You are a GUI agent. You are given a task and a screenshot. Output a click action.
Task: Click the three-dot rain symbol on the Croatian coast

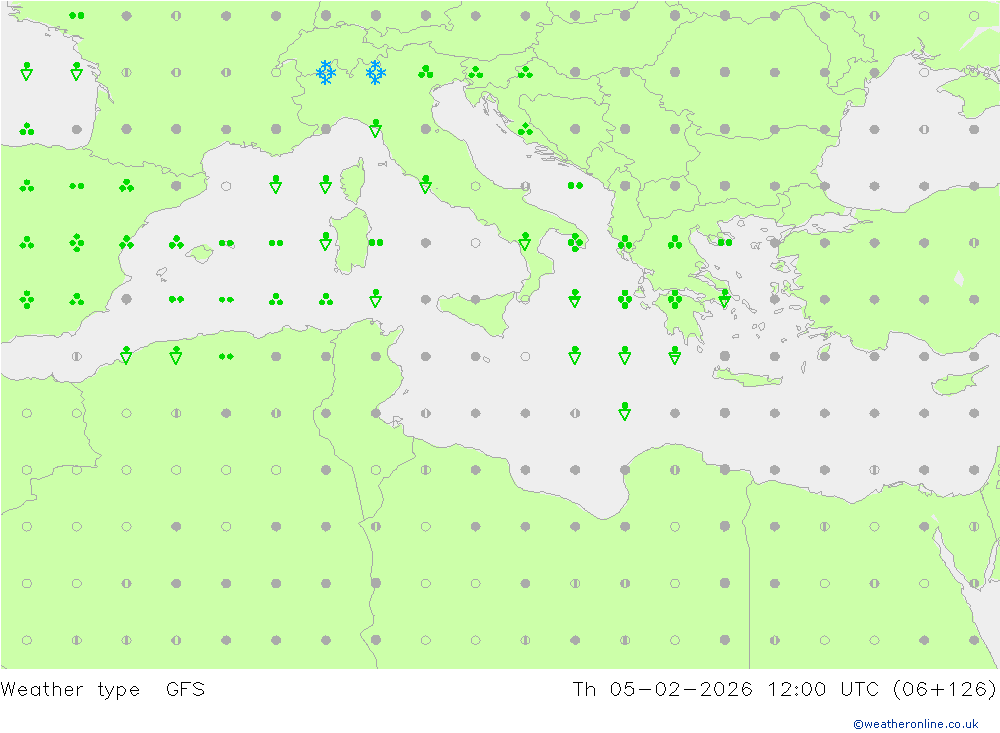[x=526, y=130]
